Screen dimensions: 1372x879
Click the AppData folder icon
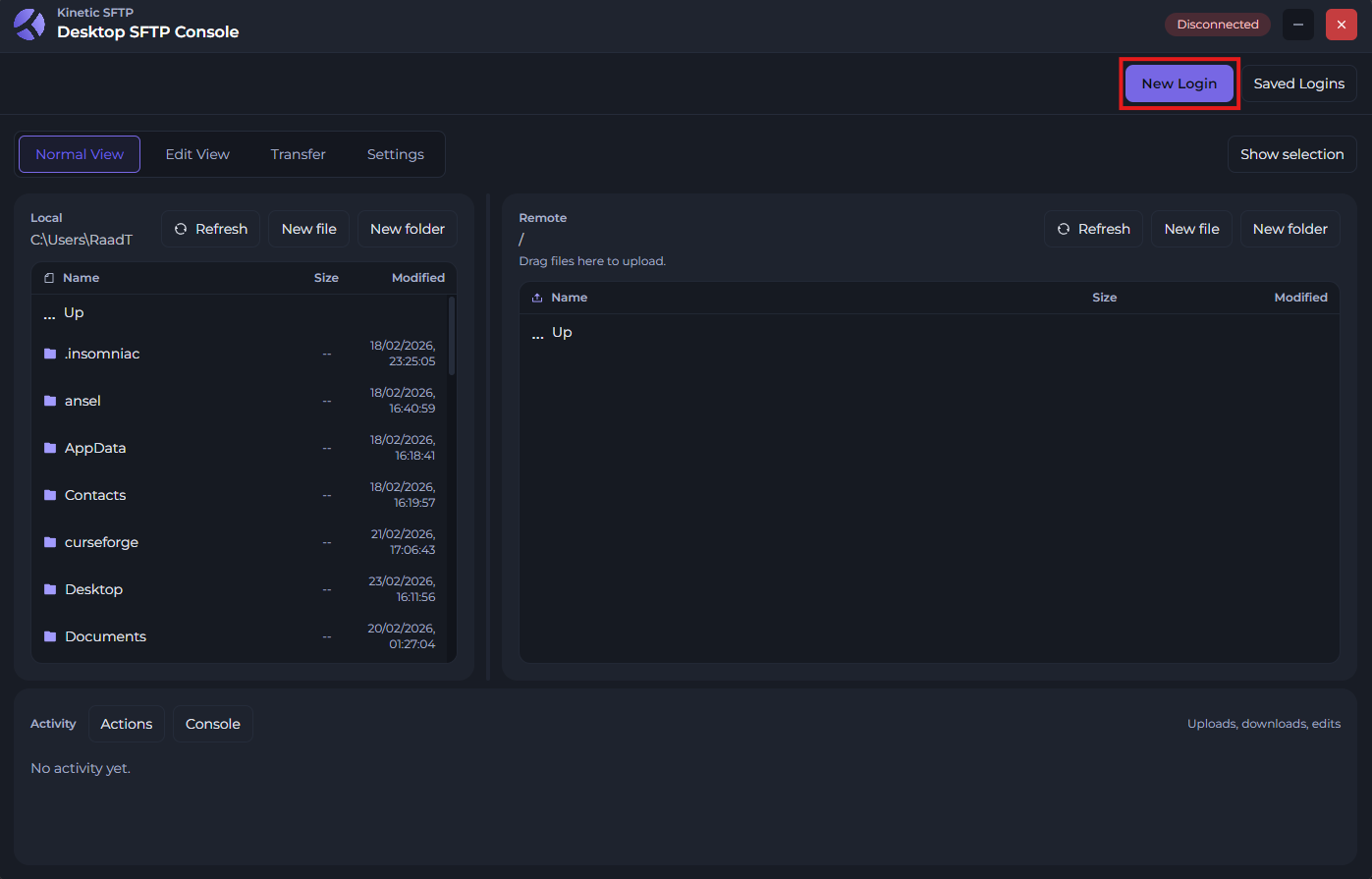(50, 448)
